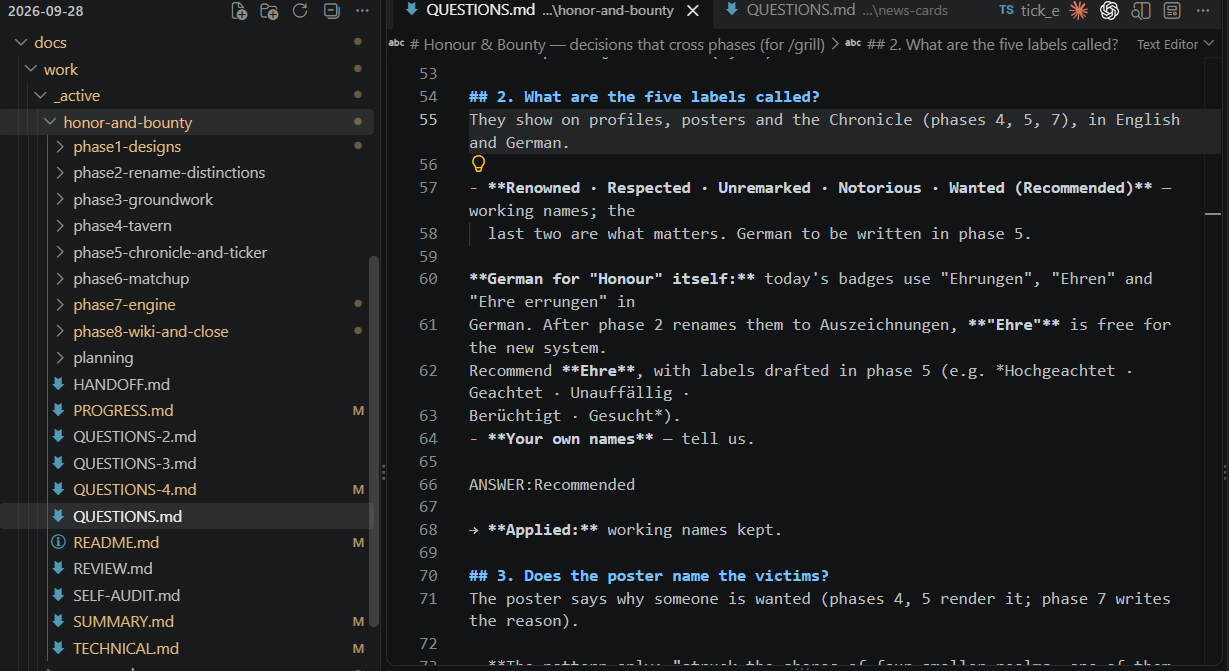
Task: Switch to the tick_e TypeScript tab
Action: click(x=1028, y=11)
